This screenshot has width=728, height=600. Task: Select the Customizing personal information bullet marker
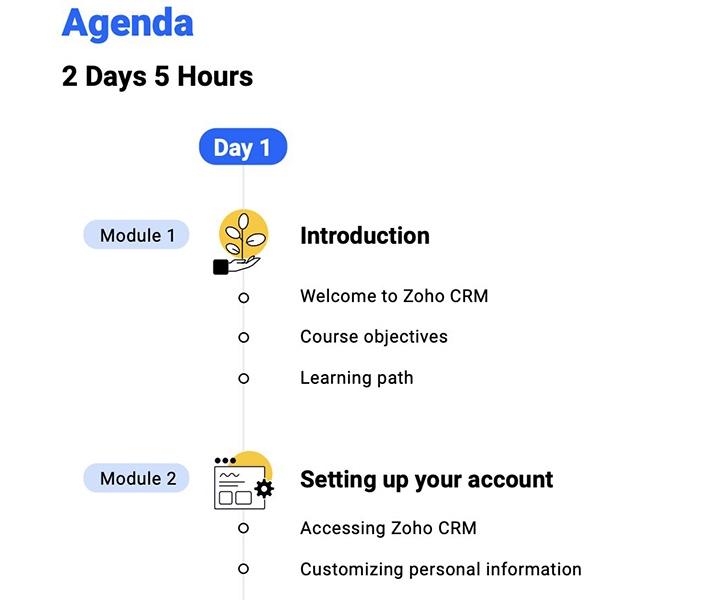tap(243, 568)
